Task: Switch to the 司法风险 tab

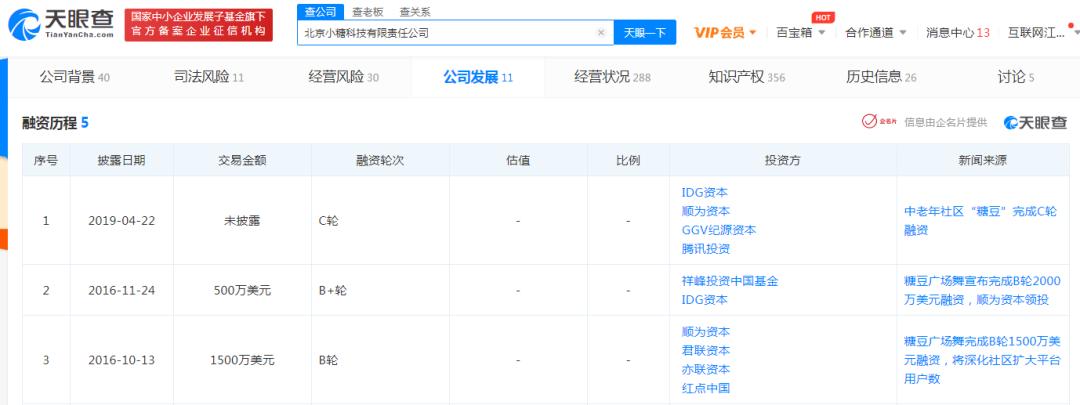Action: click(x=209, y=77)
